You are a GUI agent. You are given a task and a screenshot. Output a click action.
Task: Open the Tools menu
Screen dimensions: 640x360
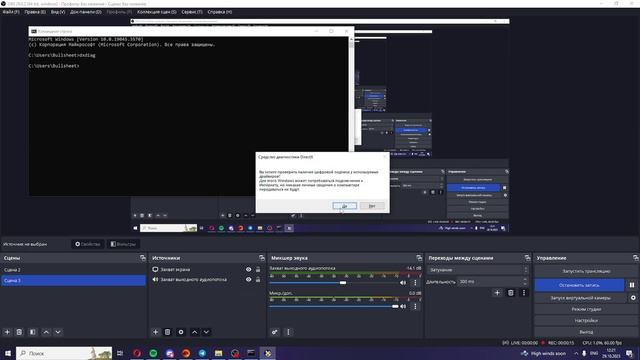click(192, 12)
